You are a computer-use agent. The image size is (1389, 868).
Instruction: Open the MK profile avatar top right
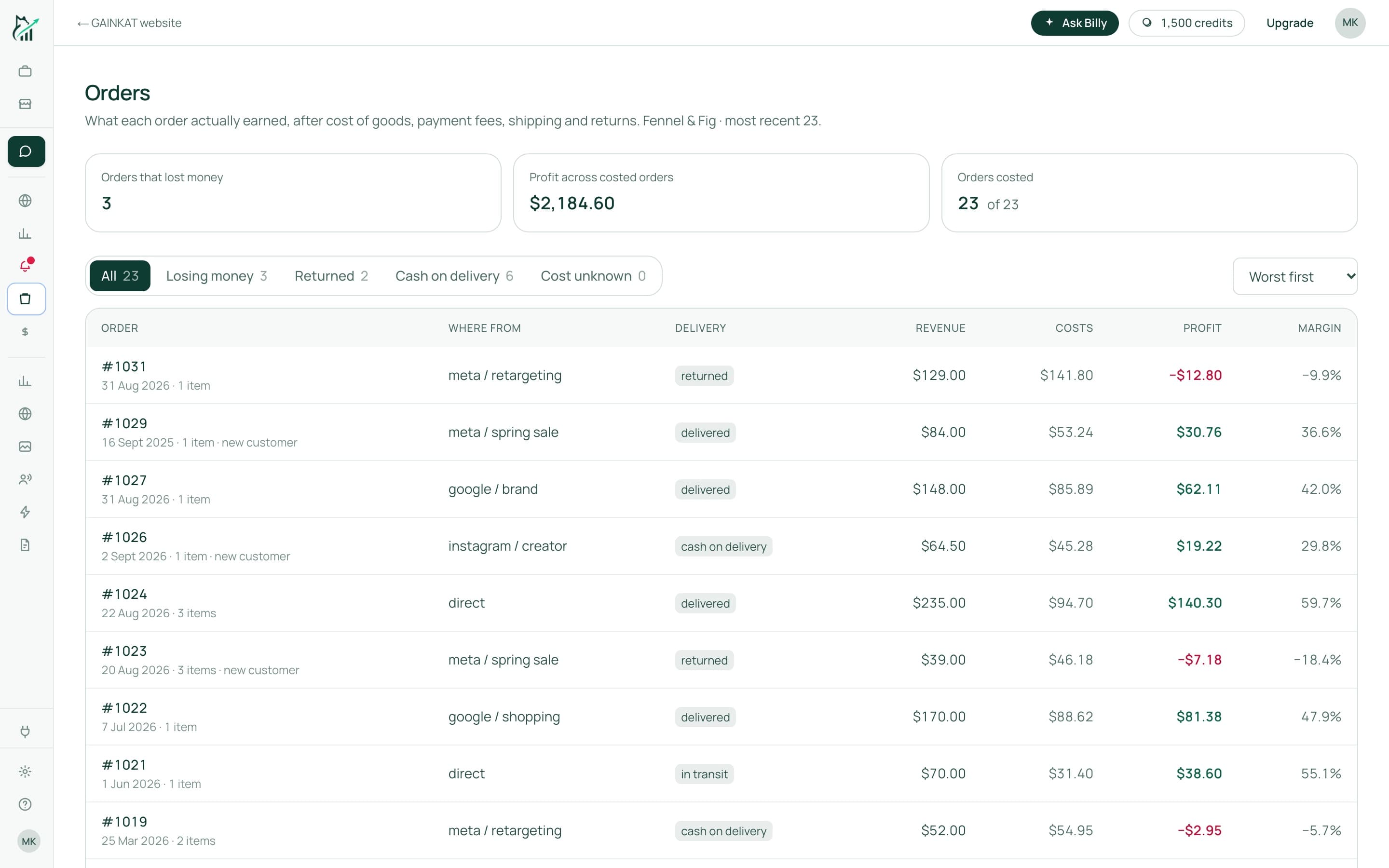(x=1350, y=23)
